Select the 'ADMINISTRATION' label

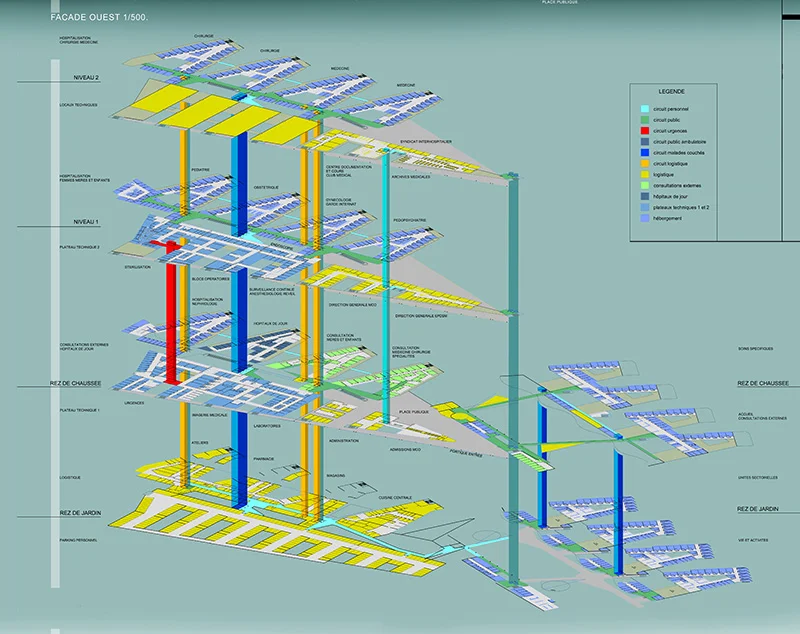(343, 440)
